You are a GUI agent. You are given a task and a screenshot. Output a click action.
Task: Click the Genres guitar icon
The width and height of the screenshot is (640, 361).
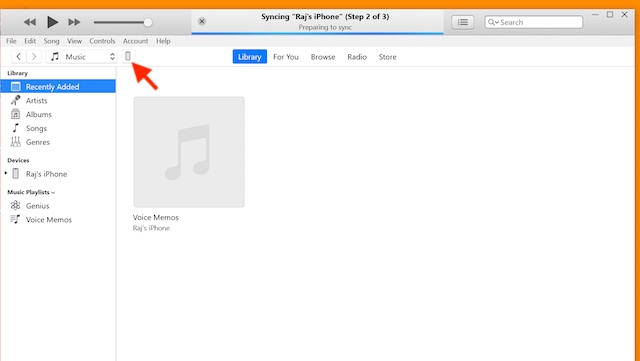16,142
